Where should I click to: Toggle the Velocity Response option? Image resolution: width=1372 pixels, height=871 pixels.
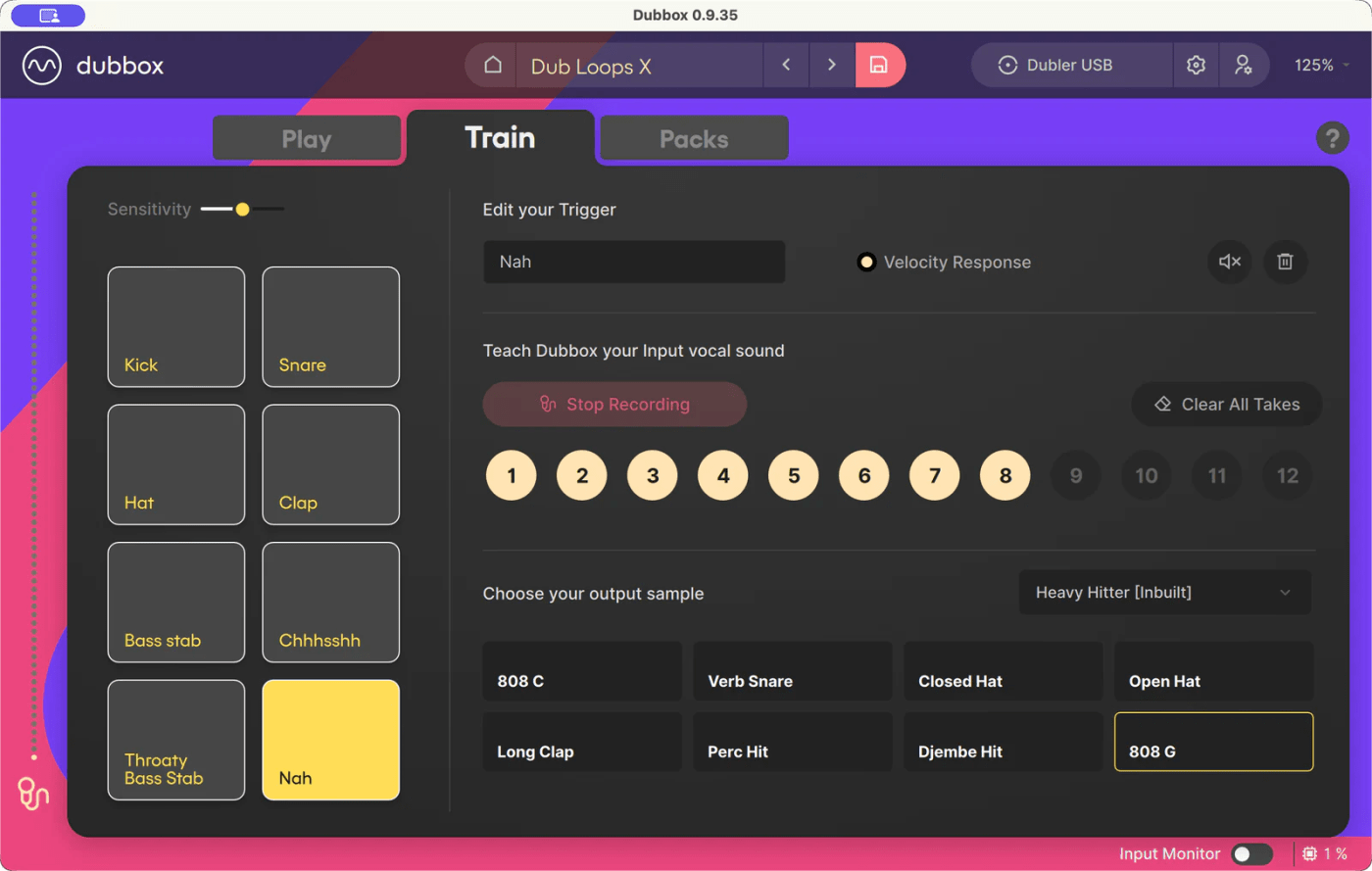pos(866,263)
